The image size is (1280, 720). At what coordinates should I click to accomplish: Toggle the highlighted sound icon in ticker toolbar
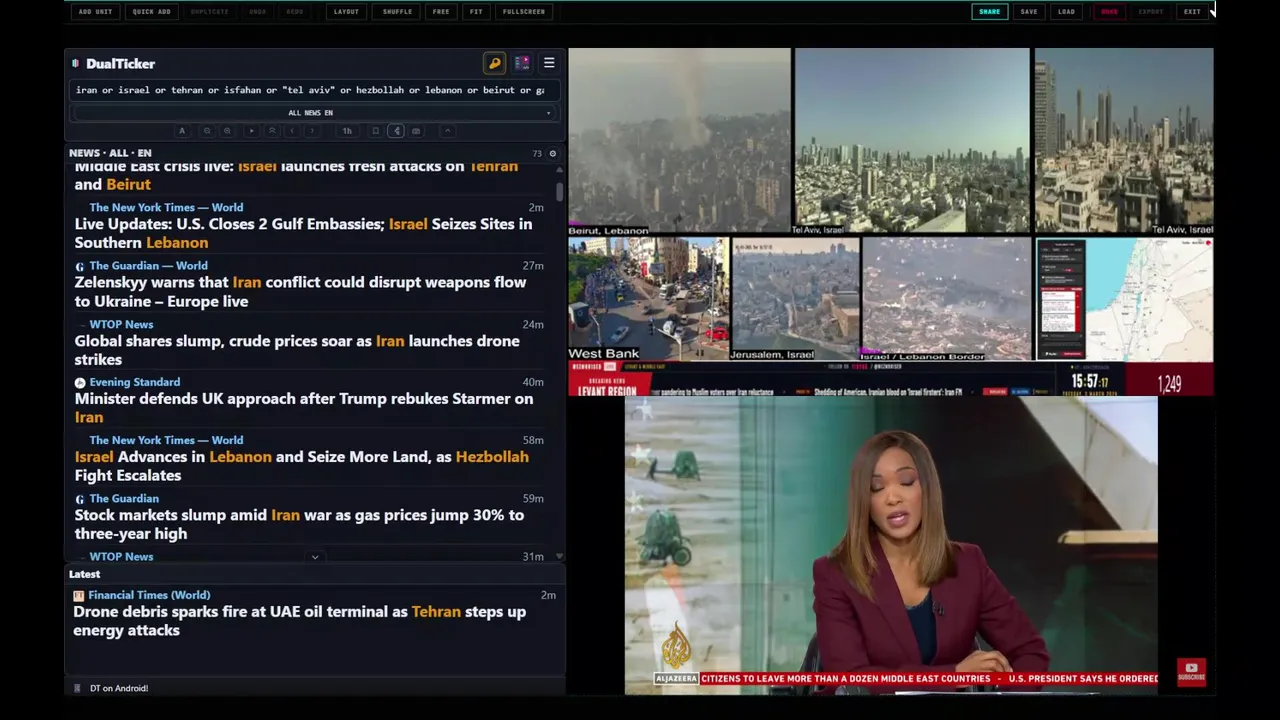pos(396,131)
